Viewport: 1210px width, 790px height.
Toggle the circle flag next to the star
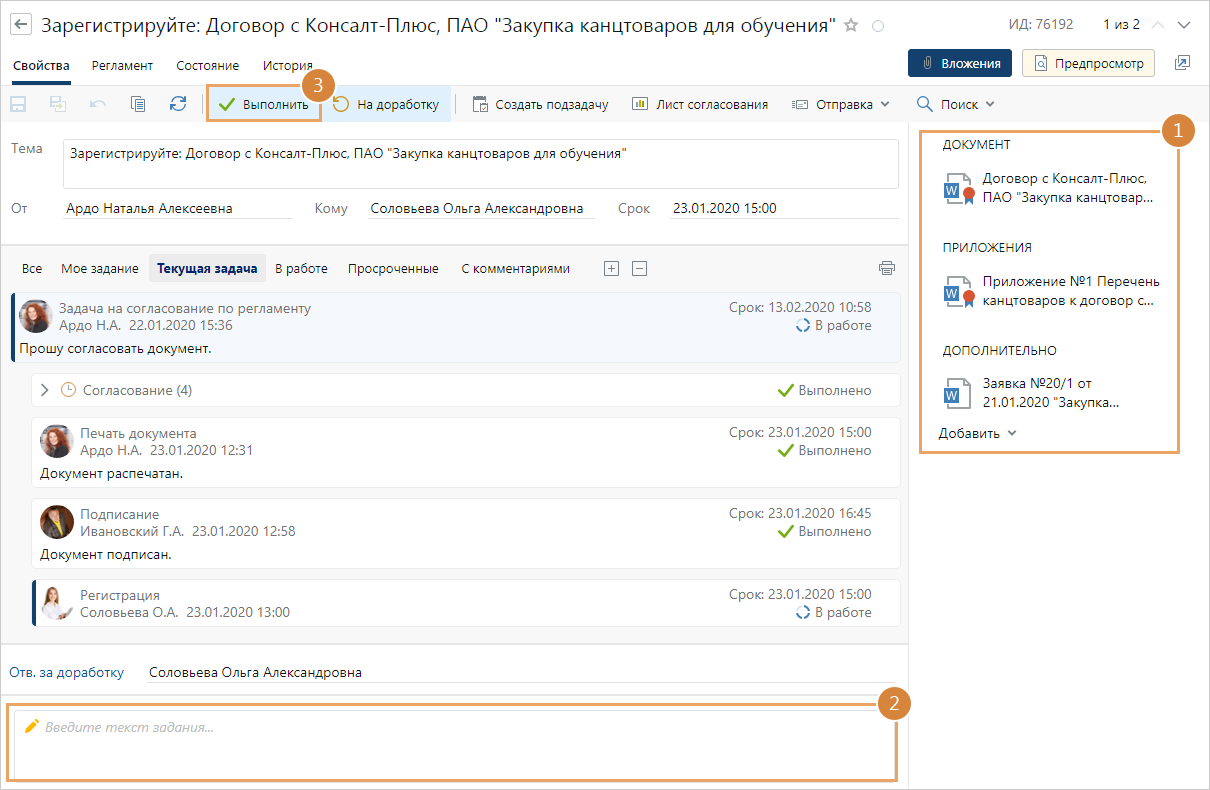[x=878, y=26]
